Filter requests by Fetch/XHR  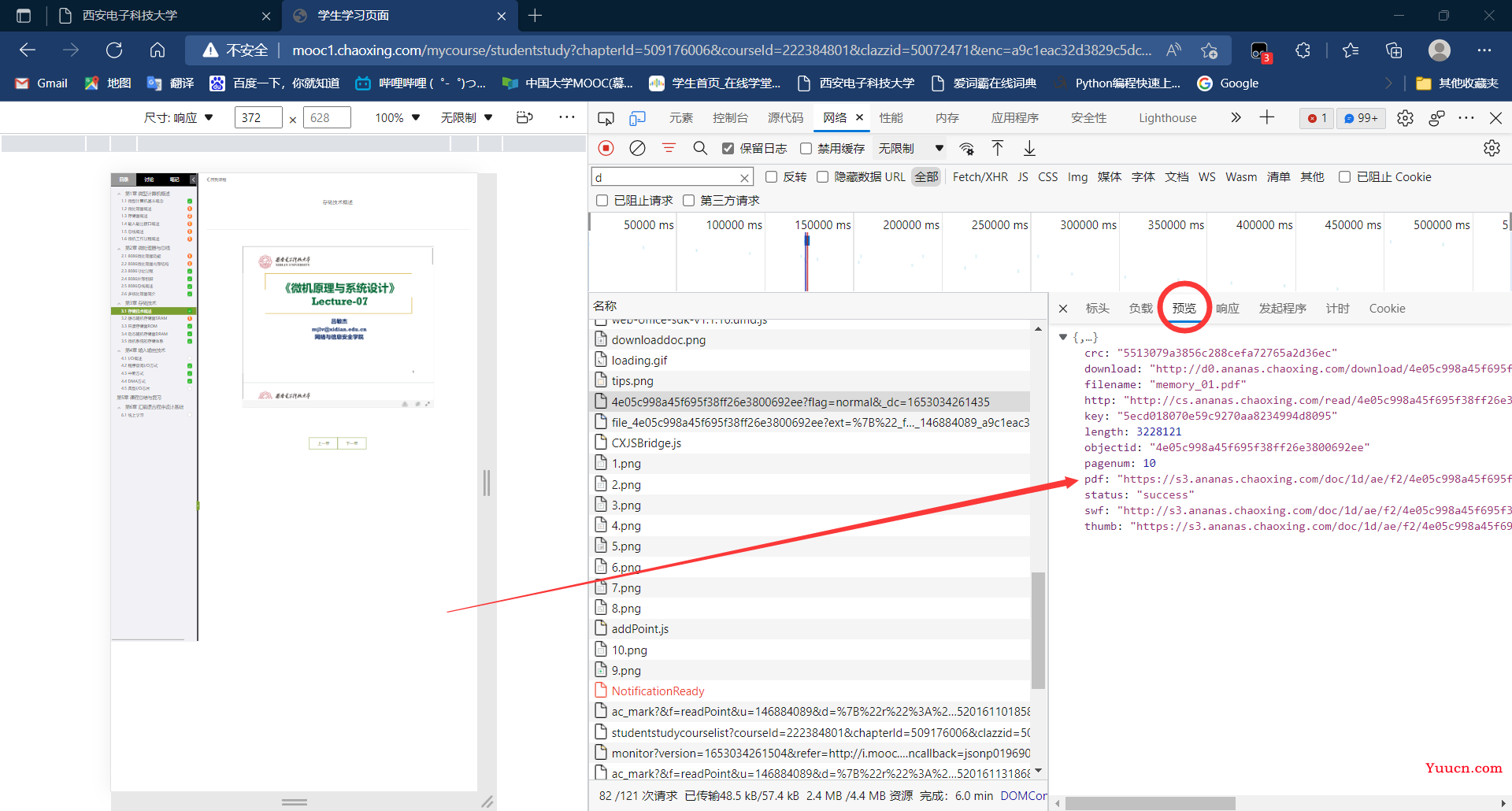[x=980, y=177]
